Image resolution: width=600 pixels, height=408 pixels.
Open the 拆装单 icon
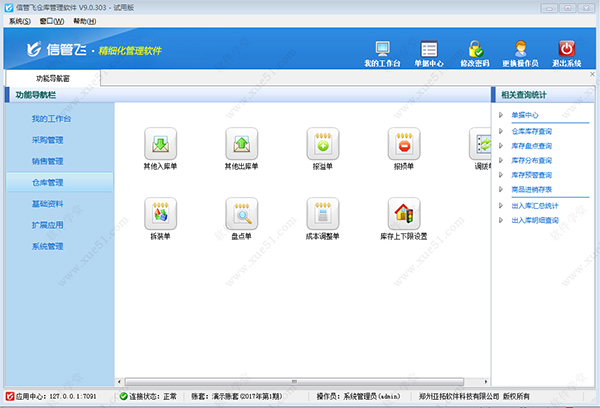(x=161, y=214)
